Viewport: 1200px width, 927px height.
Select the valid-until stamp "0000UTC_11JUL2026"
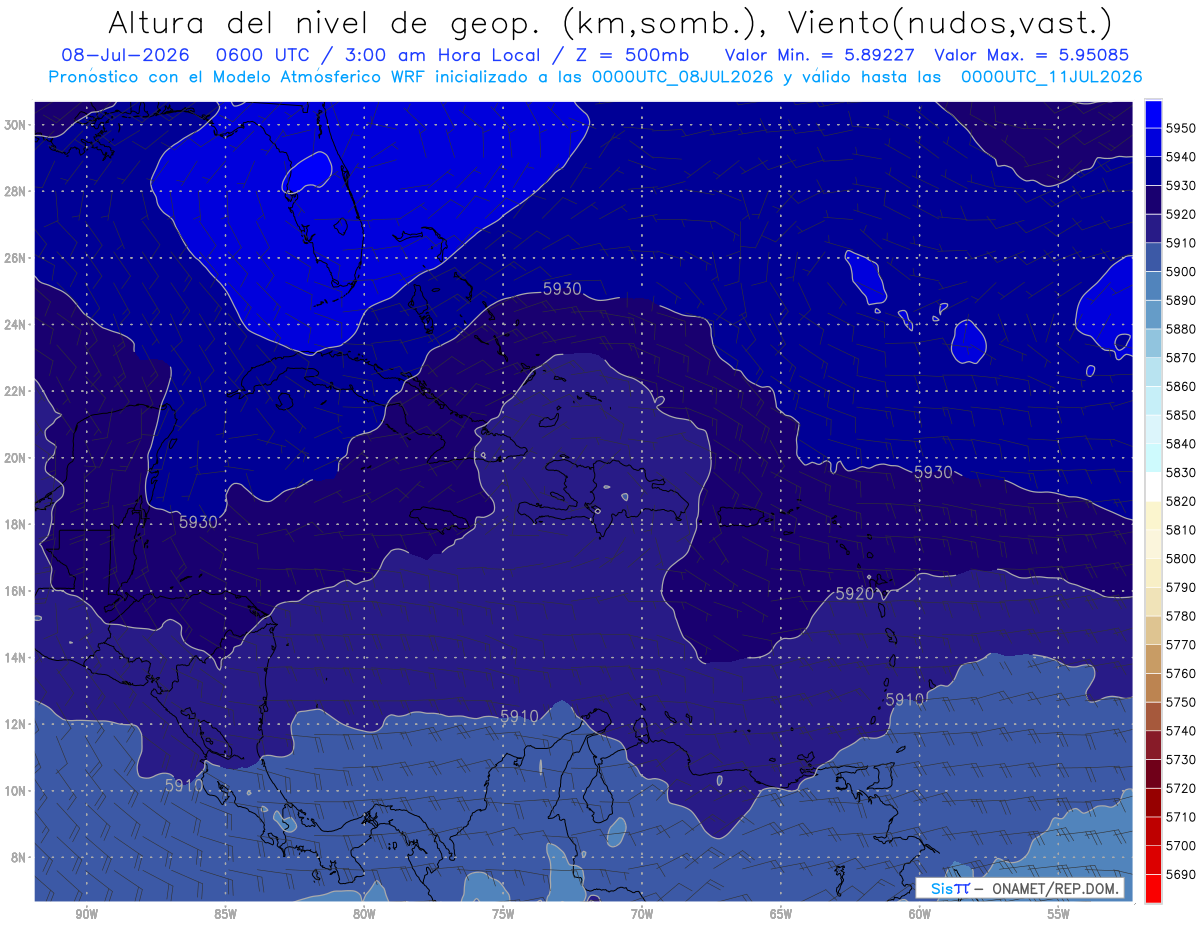(1051, 76)
